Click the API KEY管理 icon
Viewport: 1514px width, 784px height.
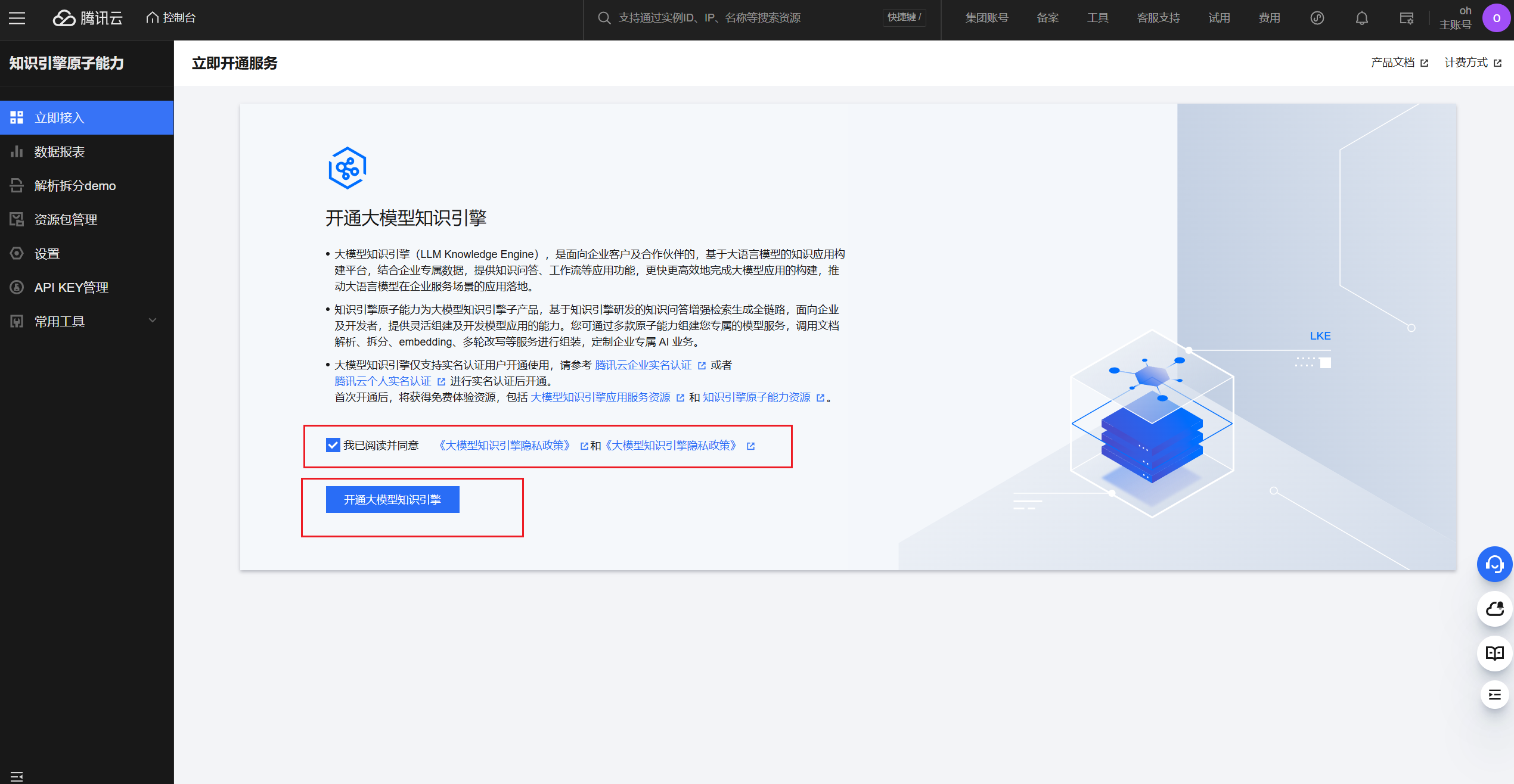tap(17, 287)
